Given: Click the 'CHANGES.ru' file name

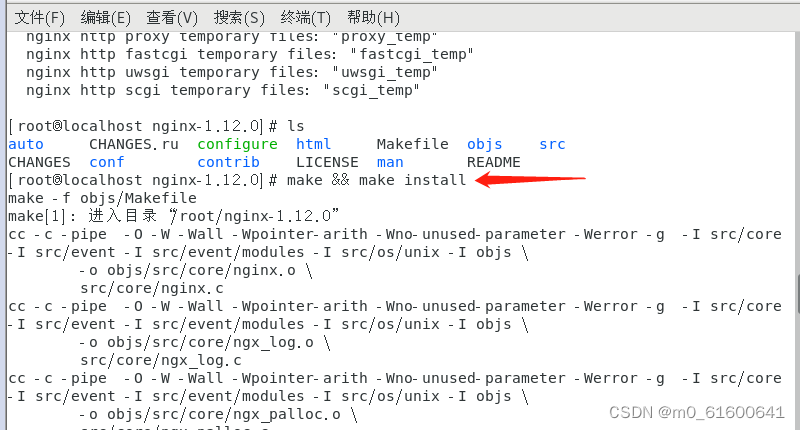Looking at the screenshot, I should (x=134, y=144).
